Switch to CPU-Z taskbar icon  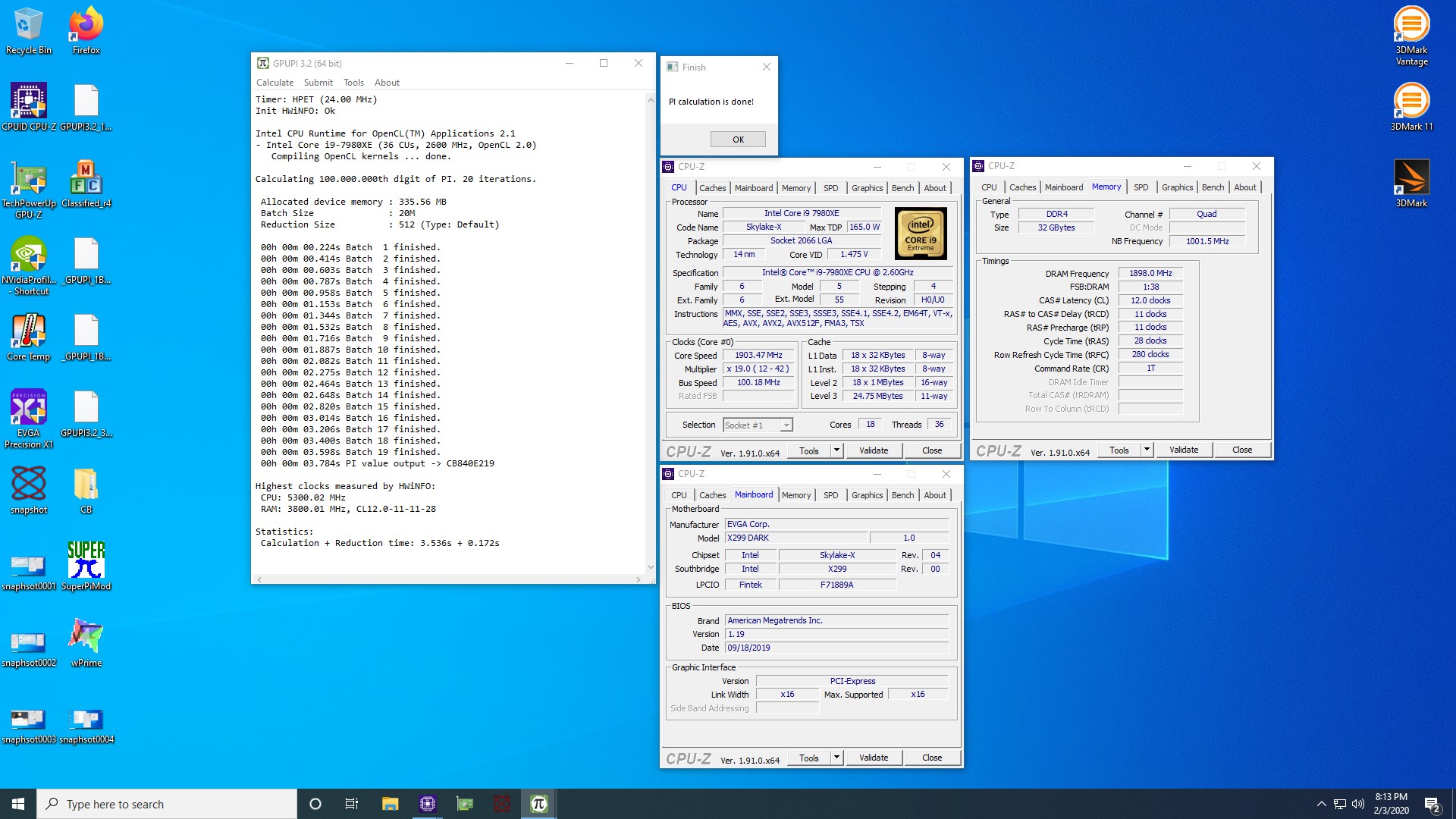point(428,804)
